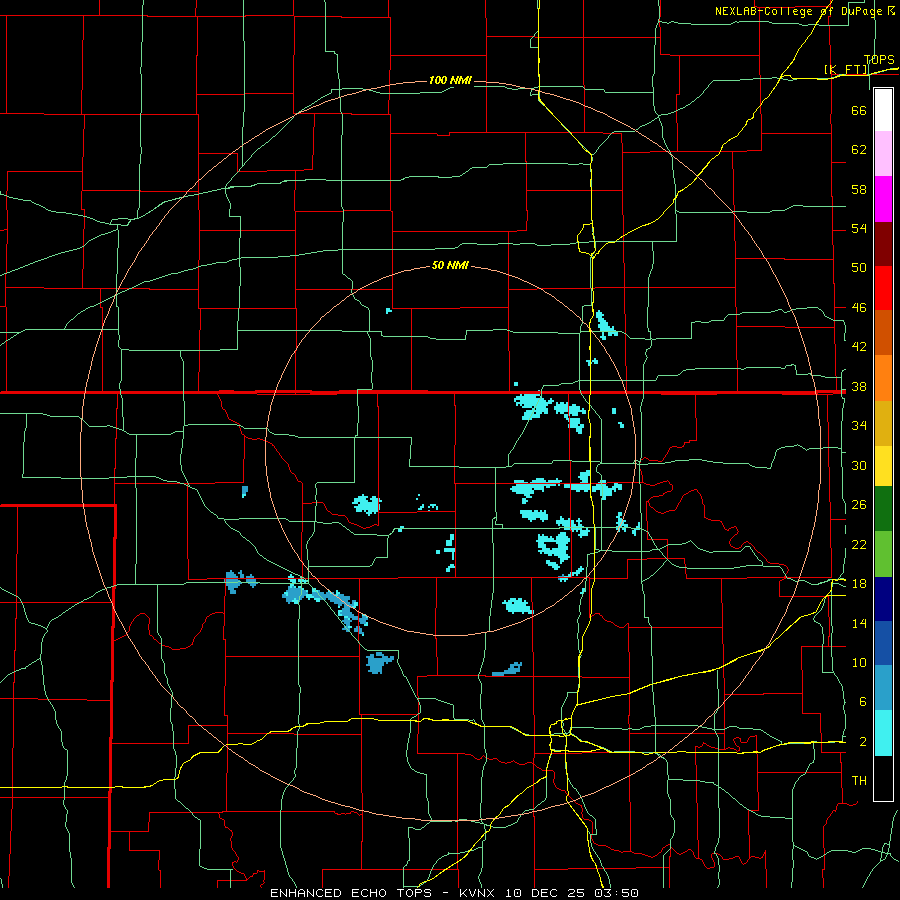Click the legend value "30"
Image resolution: width=900 pixels, height=900 pixels.
click(859, 465)
